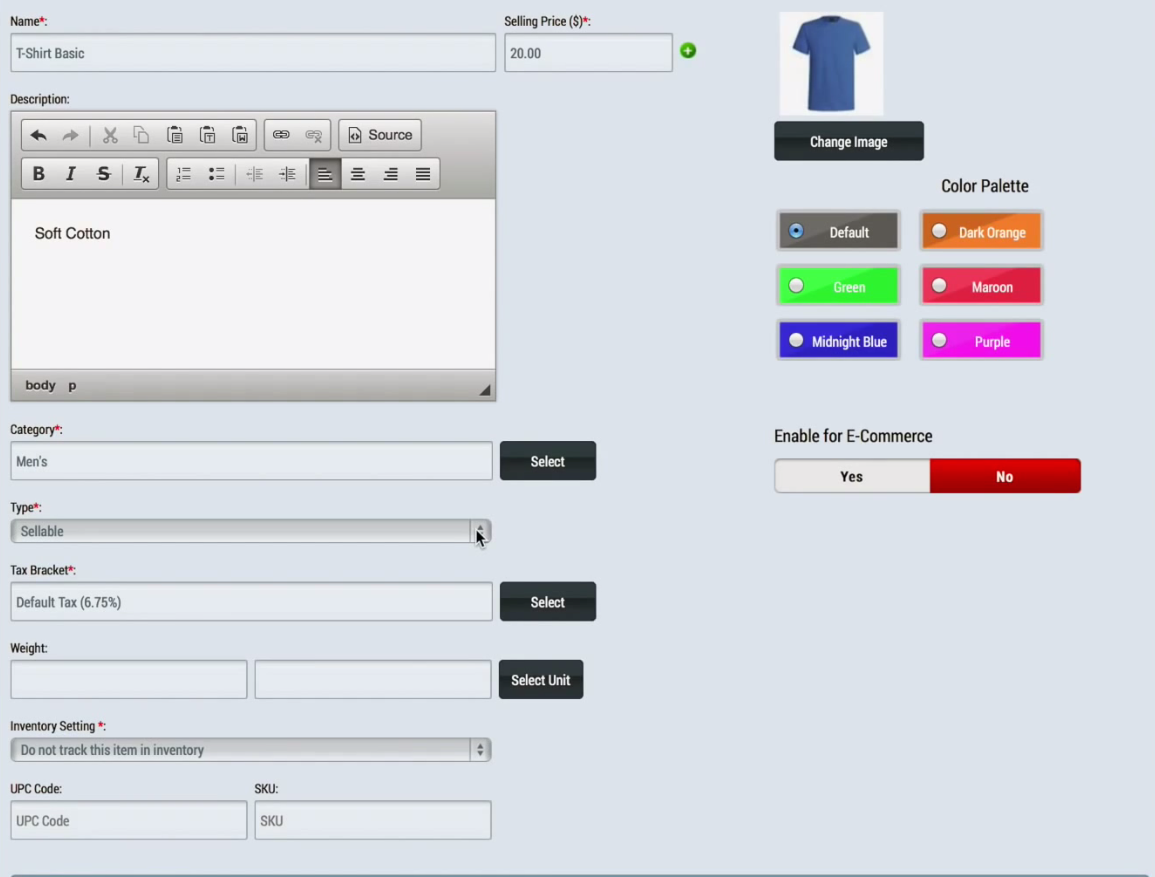Select the Dark Orange color radio button
The width and height of the screenshot is (1155, 877).
[x=939, y=232]
